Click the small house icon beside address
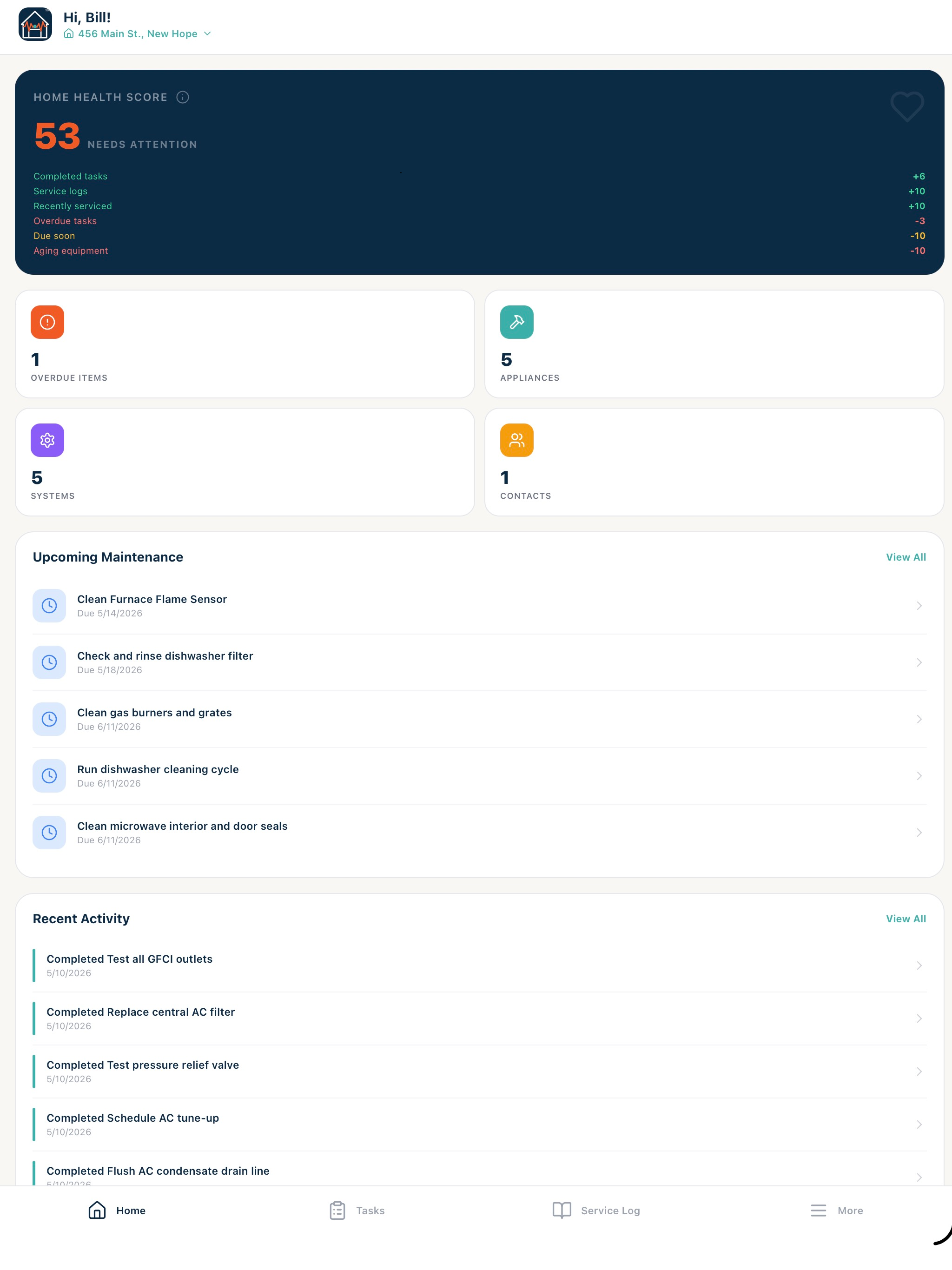The height and width of the screenshot is (1270, 952). click(68, 34)
